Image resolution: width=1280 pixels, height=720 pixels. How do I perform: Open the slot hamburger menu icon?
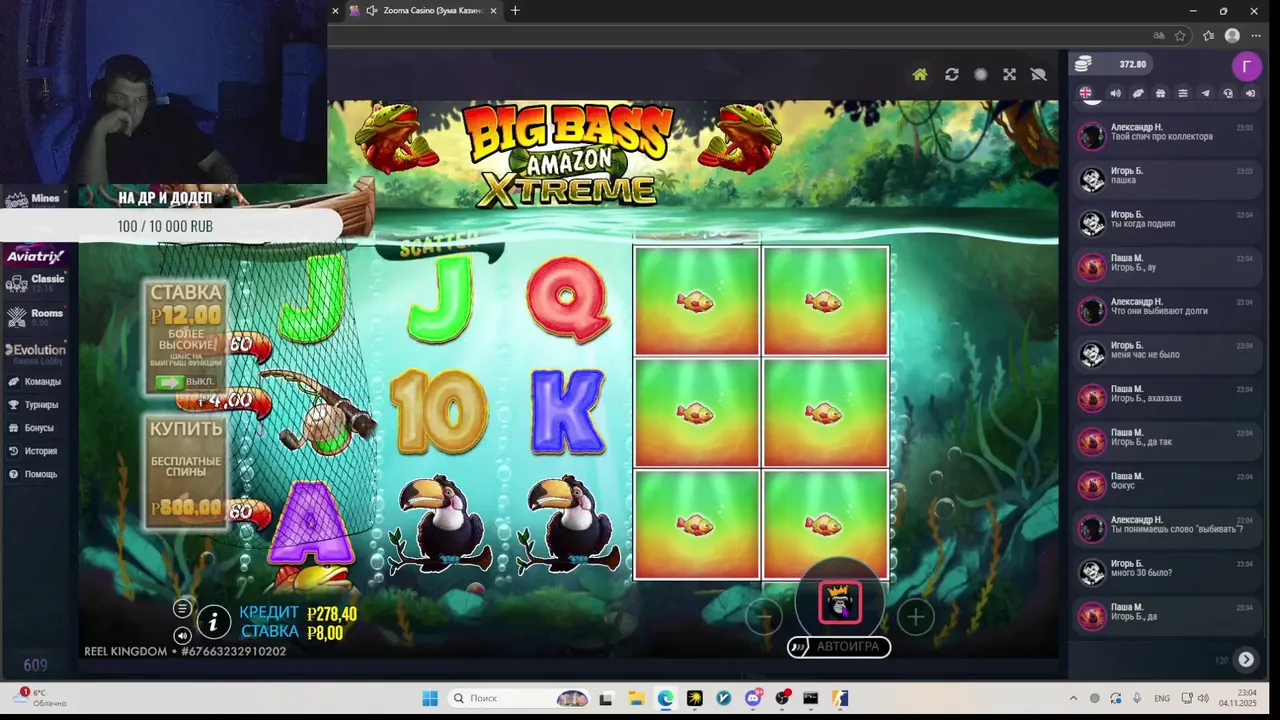click(182, 608)
